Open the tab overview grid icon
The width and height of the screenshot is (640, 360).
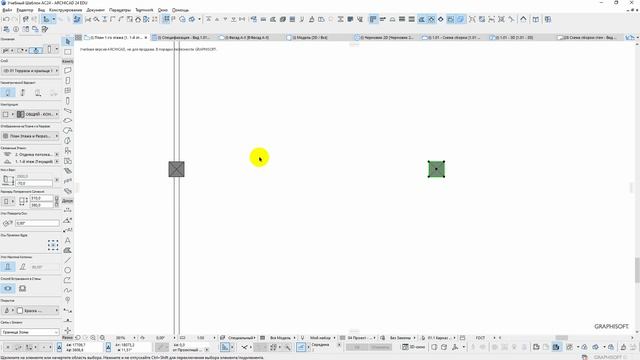tap(78, 38)
